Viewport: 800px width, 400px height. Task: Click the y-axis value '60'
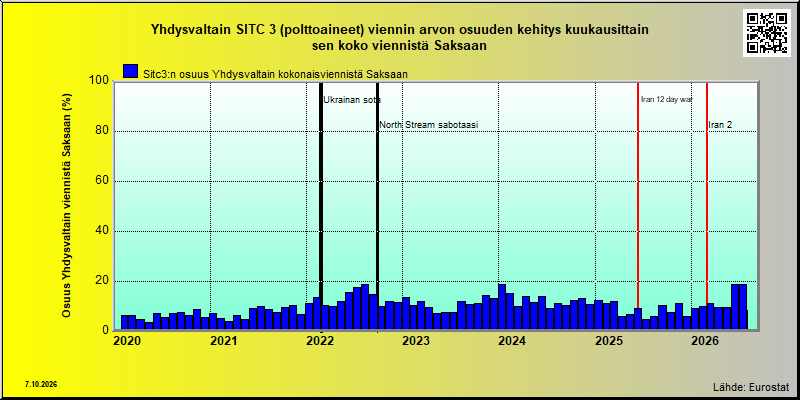[x=104, y=181]
